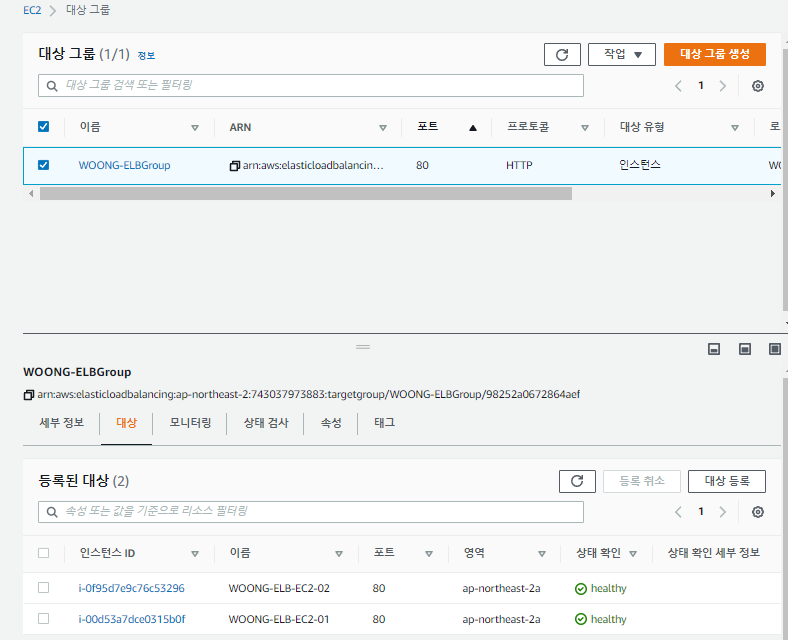
Task: Open the 상태 검사 tab
Action: point(266,423)
